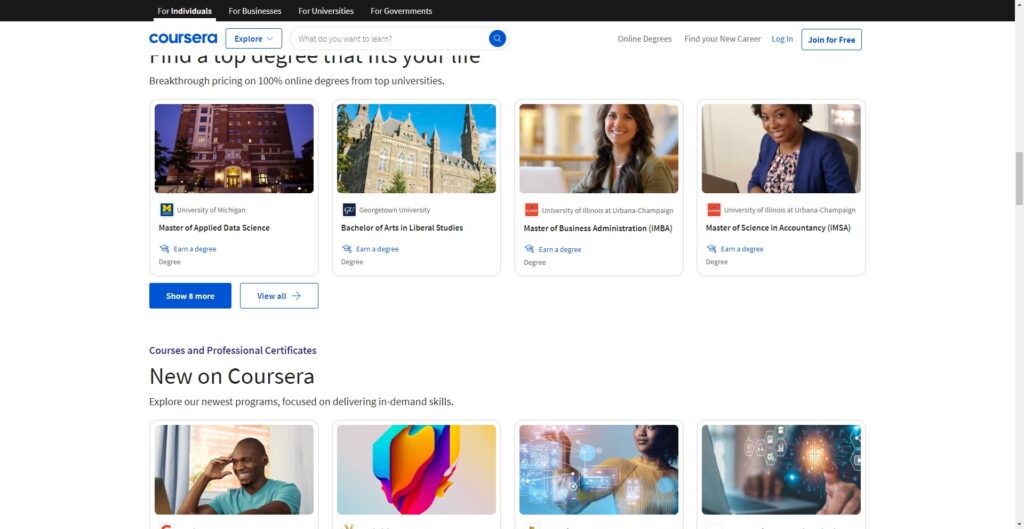This screenshot has height=529, width=1024.
Task: Open the For Governments tab
Action: (x=401, y=11)
